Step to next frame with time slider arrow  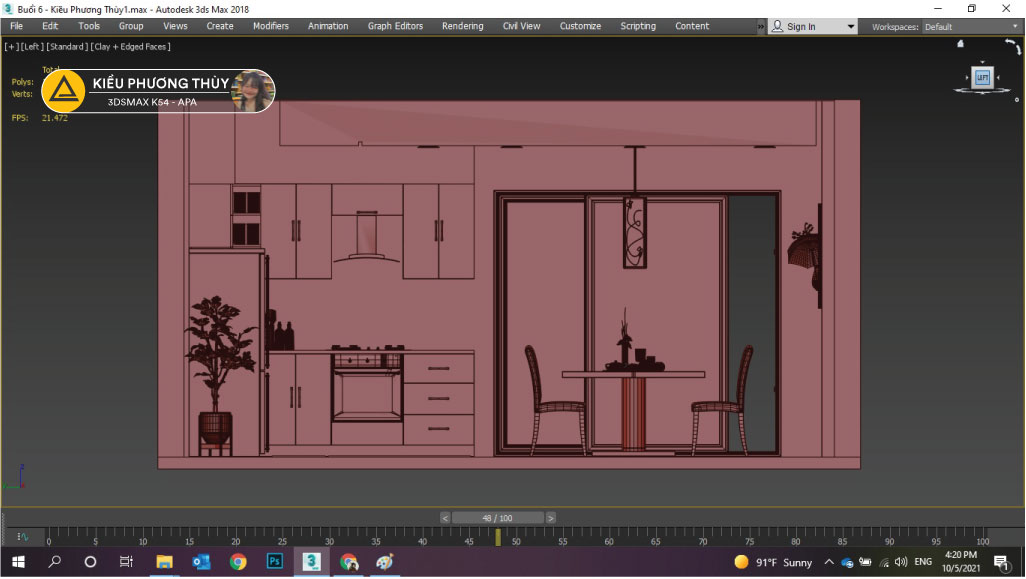pos(550,518)
